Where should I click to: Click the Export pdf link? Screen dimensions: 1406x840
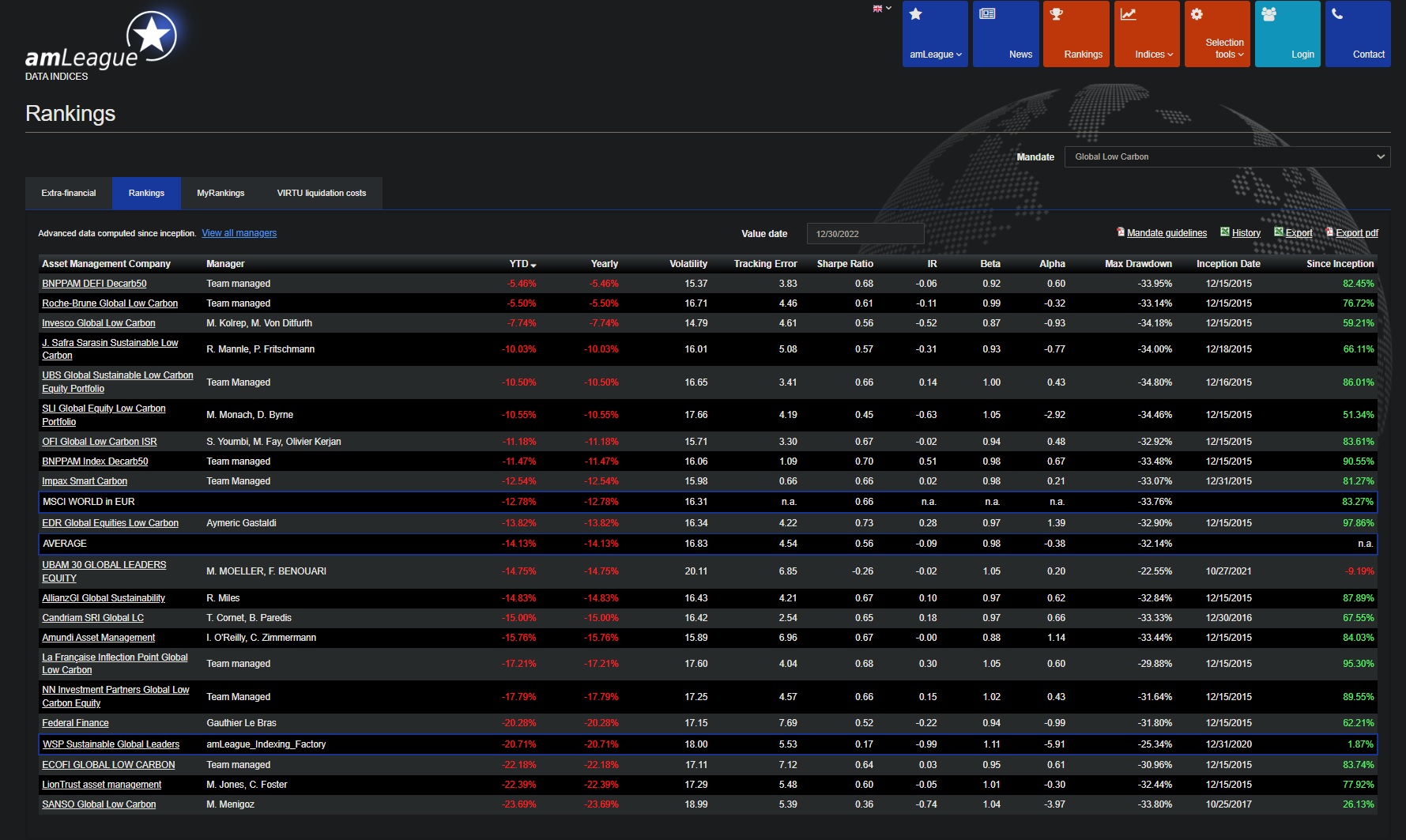click(x=1357, y=233)
